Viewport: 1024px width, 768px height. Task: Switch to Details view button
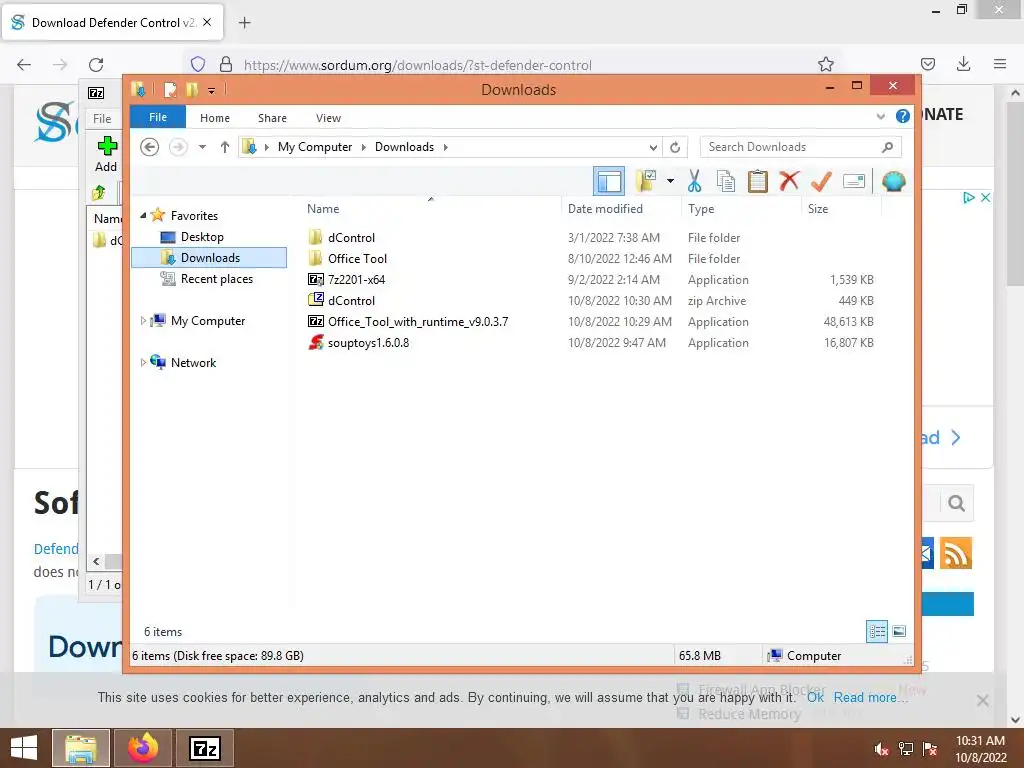pyautogui.click(x=877, y=631)
